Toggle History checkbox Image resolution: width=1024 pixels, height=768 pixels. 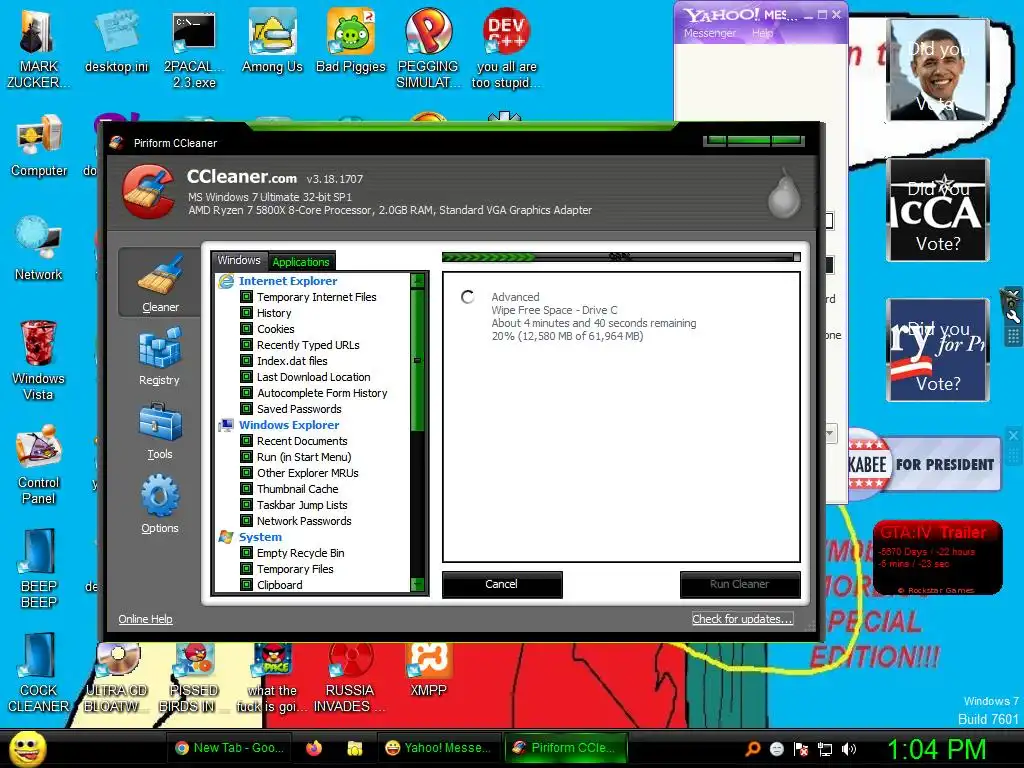246,313
